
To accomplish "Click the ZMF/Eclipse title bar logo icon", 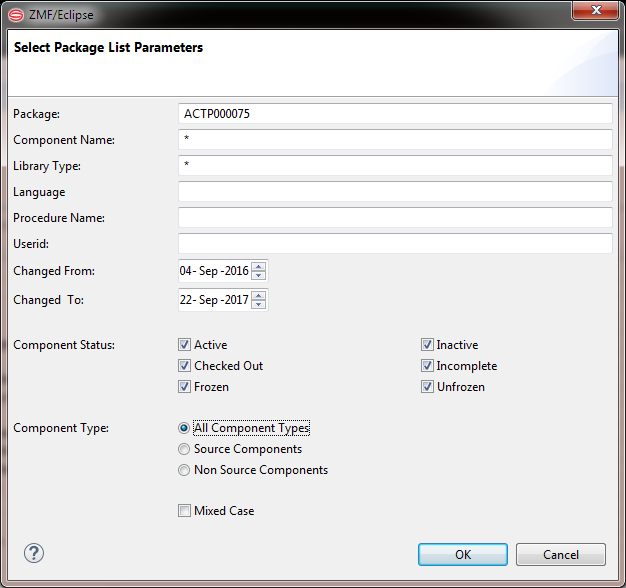I will point(16,15).
